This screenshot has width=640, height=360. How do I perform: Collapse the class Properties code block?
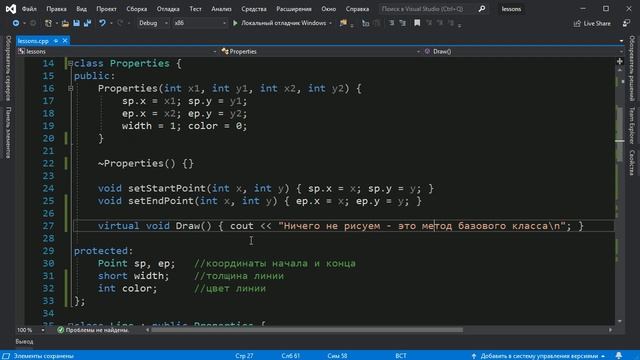[x=70, y=63]
